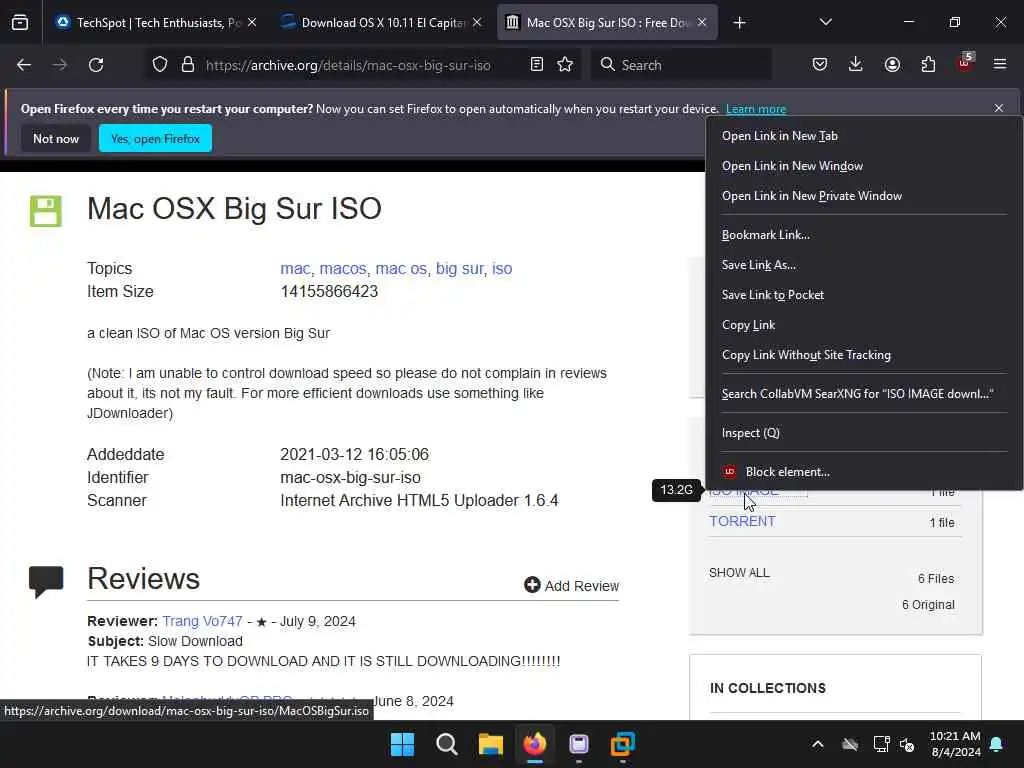Search CollabVM SearXNG for selected text

tap(857, 394)
